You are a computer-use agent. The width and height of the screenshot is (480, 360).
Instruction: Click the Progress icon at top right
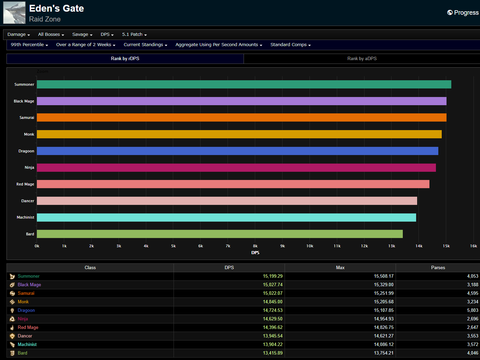(x=450, y=13)
